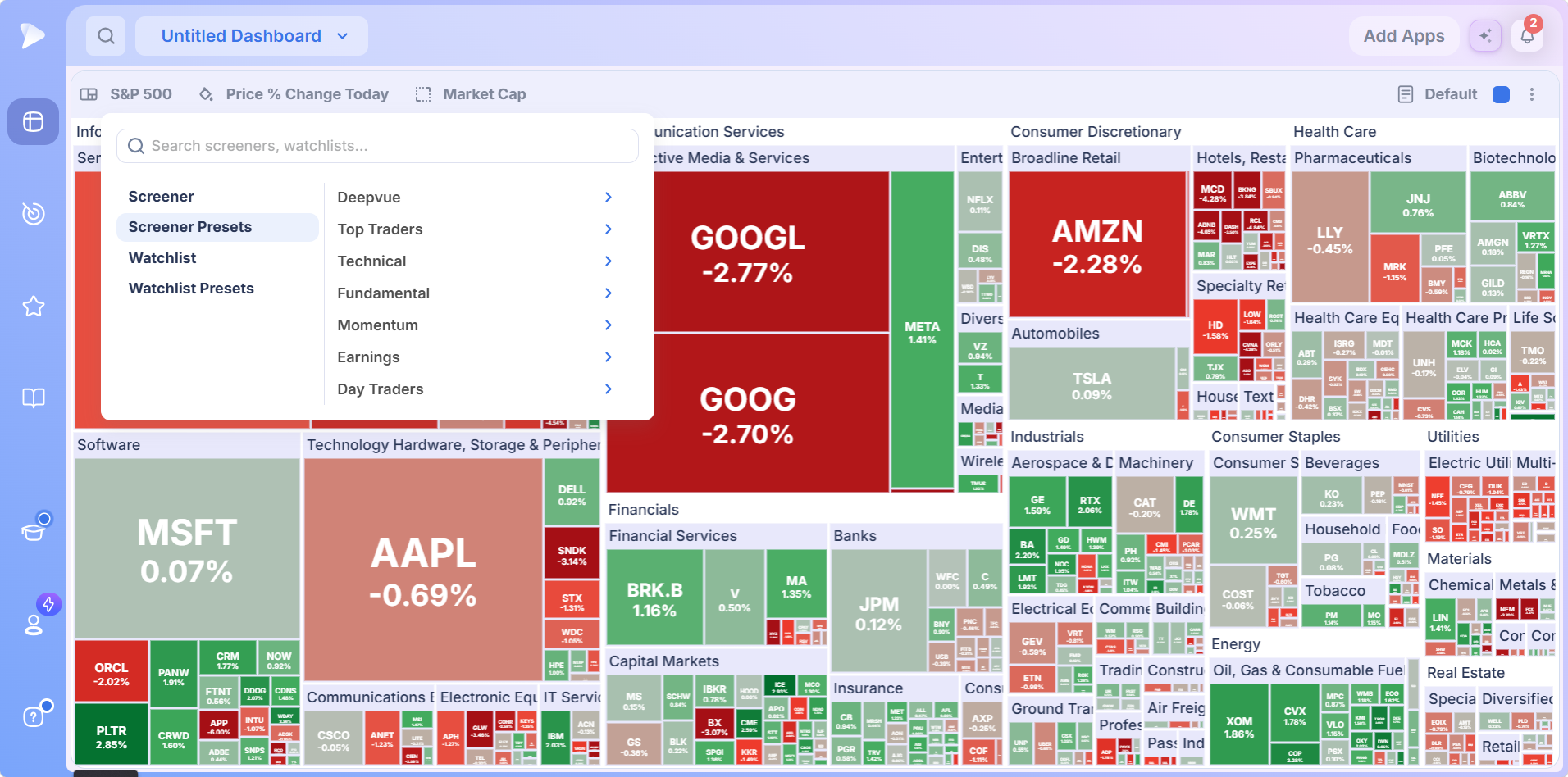The image size is (1568, 777).
Task: Click the Industrials sector heading
Action: [x=1046, y=437]
